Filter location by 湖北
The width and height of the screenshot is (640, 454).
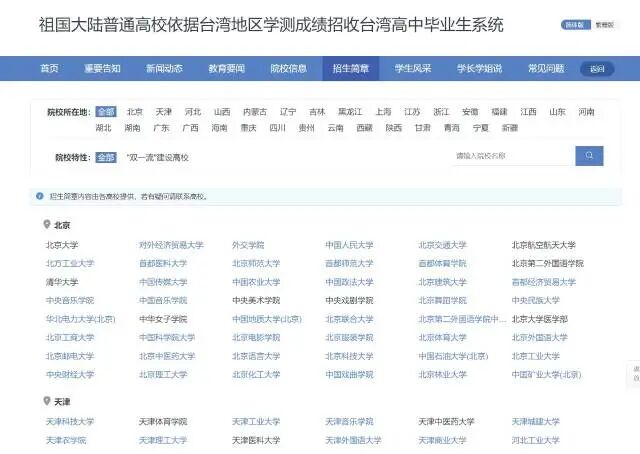point(103,128)
